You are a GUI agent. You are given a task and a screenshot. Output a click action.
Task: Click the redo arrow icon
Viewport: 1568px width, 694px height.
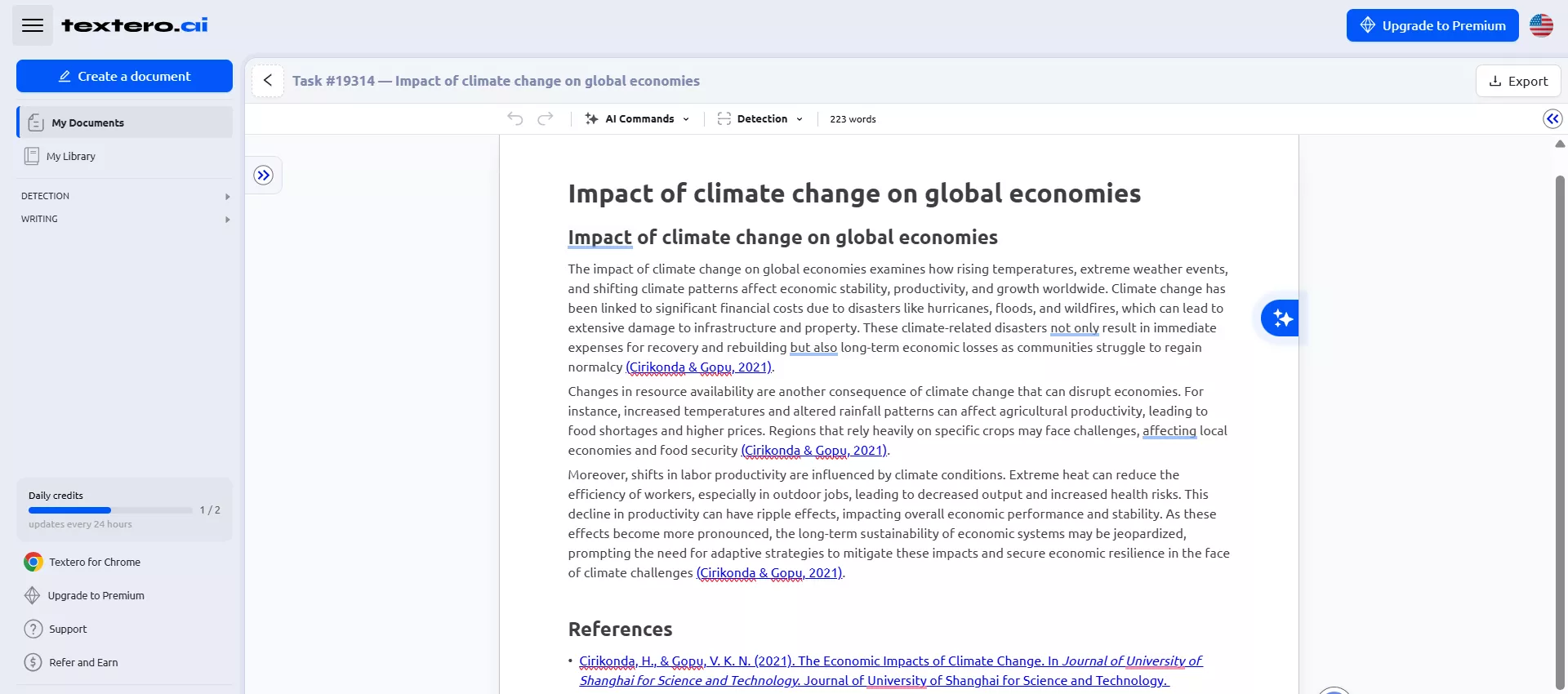[546, 119]
